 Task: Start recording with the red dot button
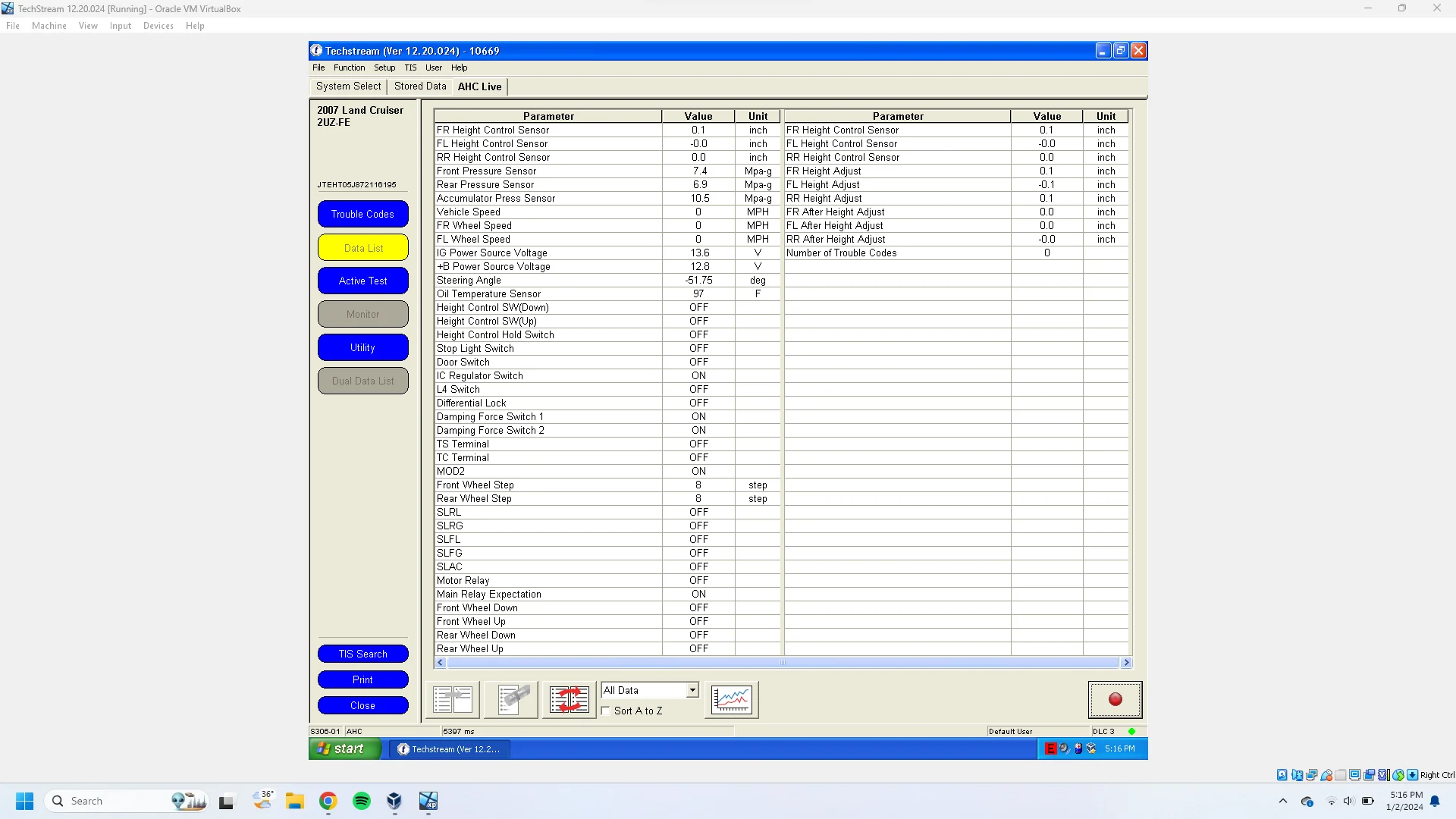[x=1115, y=699]
